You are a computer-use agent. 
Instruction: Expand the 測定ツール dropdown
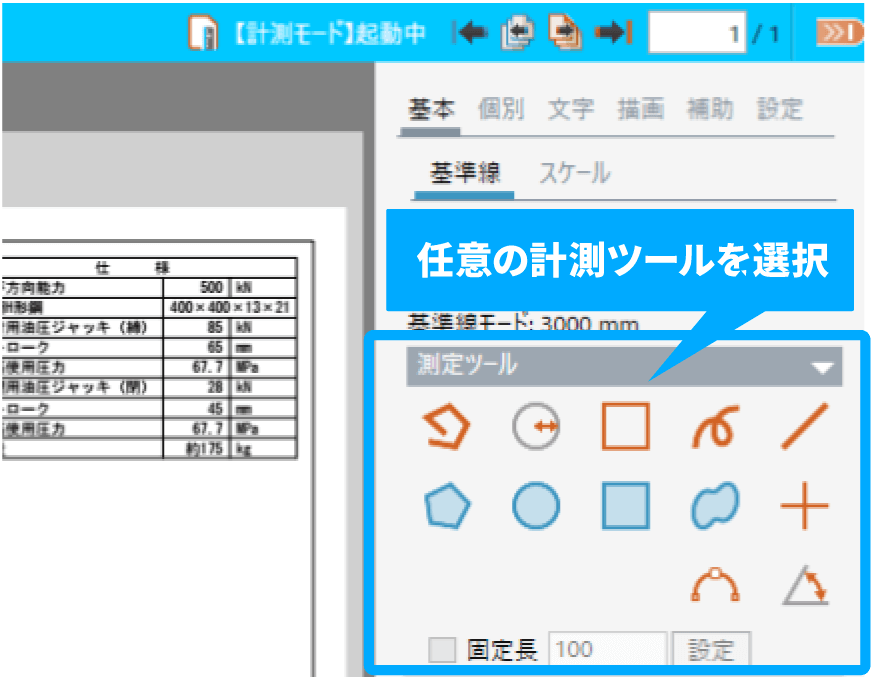[822, 367]
